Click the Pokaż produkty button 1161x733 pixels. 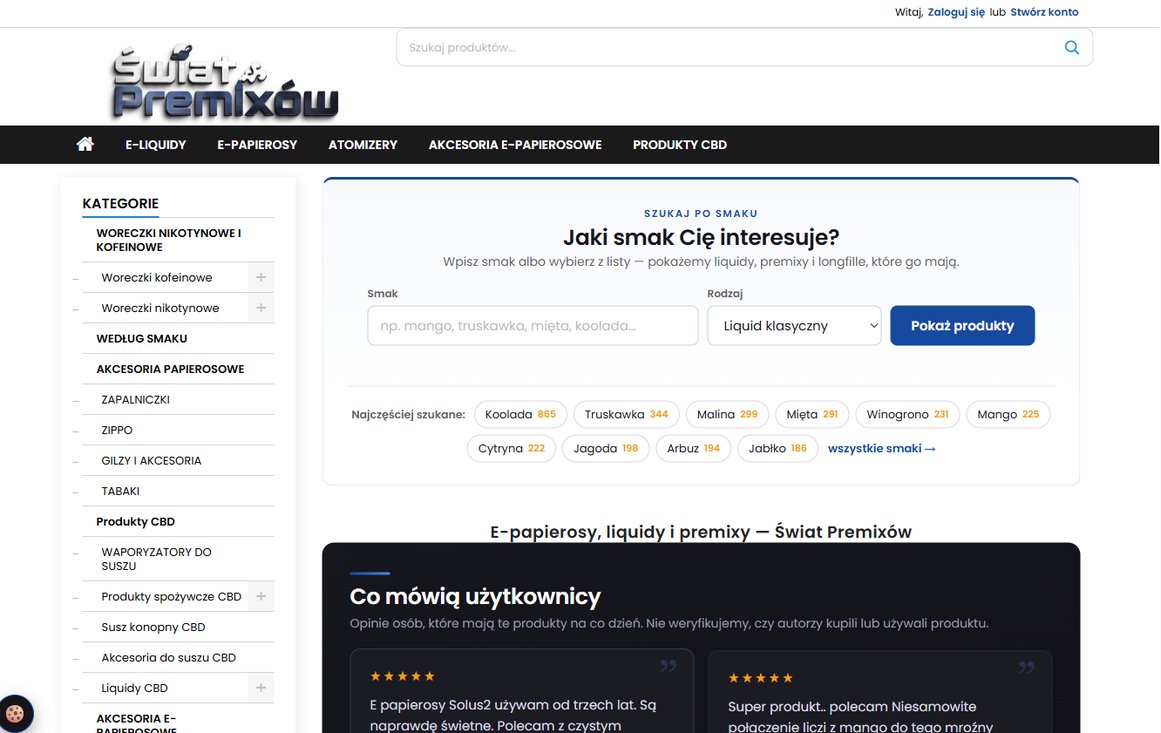pos(962,326)
